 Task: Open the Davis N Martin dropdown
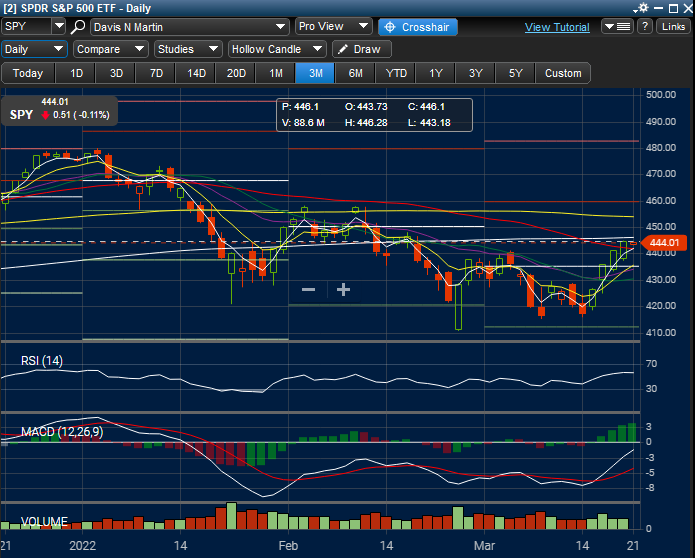(x=190, y=27)
